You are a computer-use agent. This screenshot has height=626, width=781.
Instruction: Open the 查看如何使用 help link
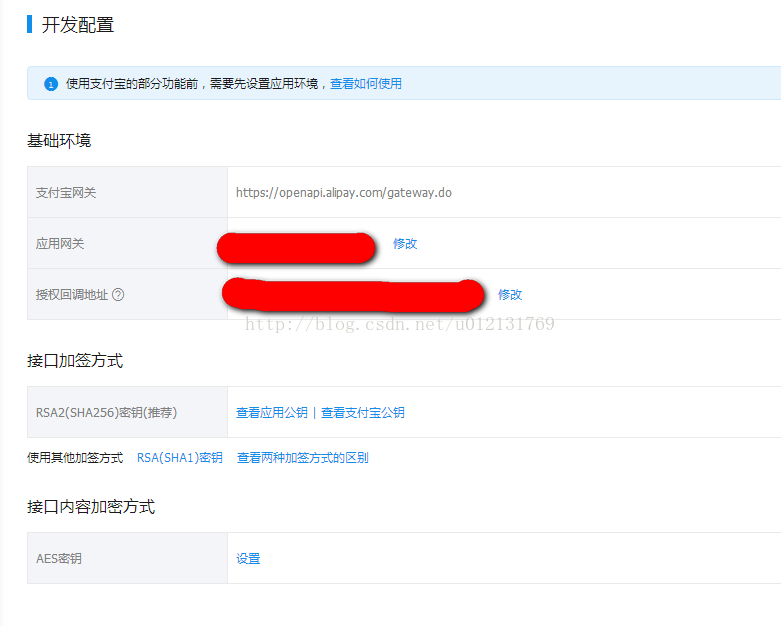point(366,84)
